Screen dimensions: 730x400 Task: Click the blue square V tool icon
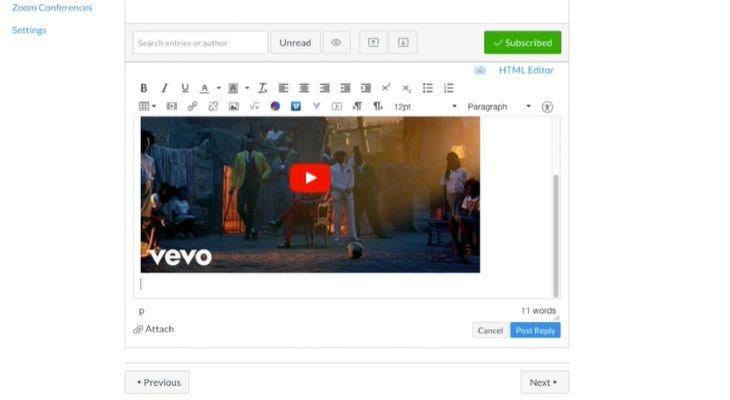coord(296,106)
